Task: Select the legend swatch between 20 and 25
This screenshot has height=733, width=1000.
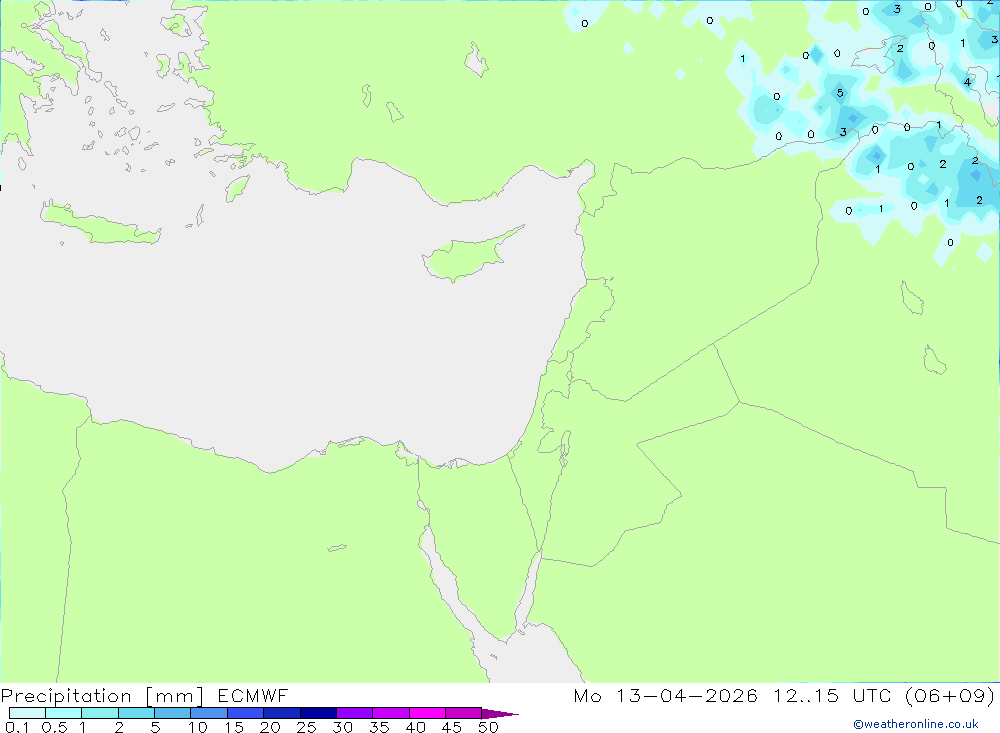Action: pos(282,713)
